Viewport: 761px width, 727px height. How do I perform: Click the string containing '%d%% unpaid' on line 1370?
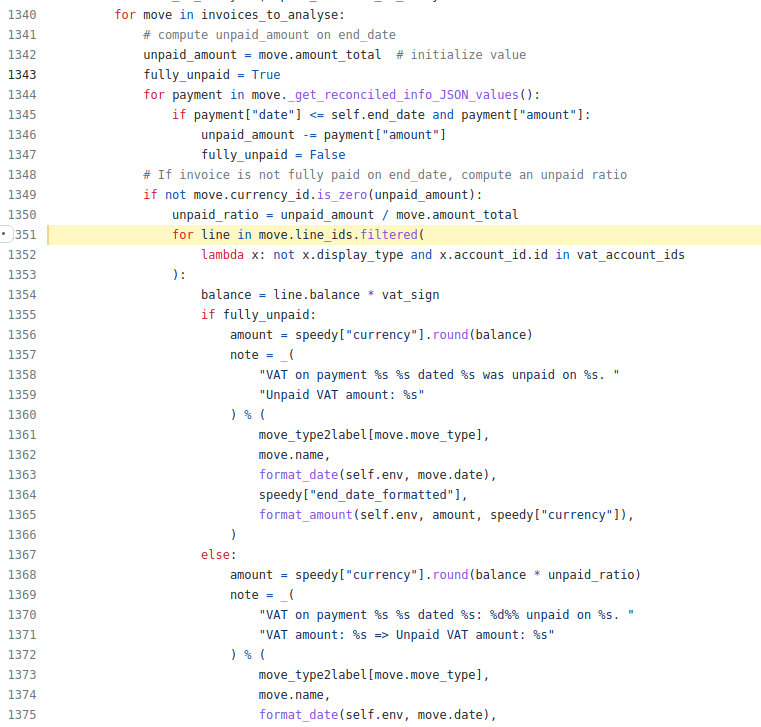tap(446, 615)
